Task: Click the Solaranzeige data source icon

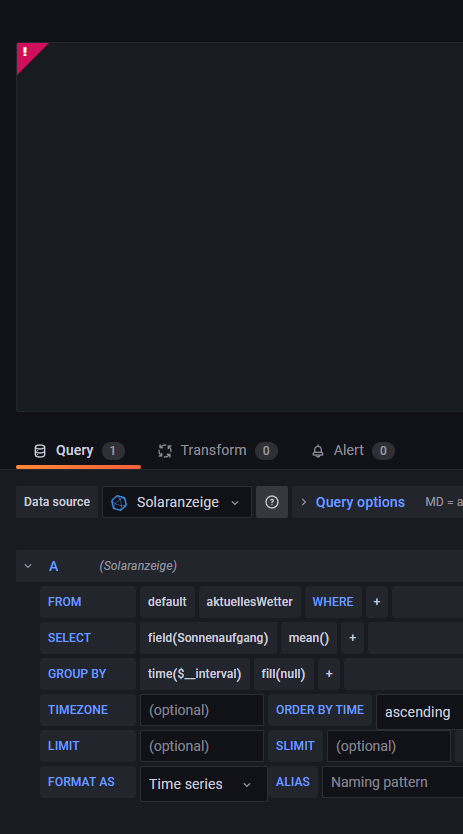Action: click(119, 503)
